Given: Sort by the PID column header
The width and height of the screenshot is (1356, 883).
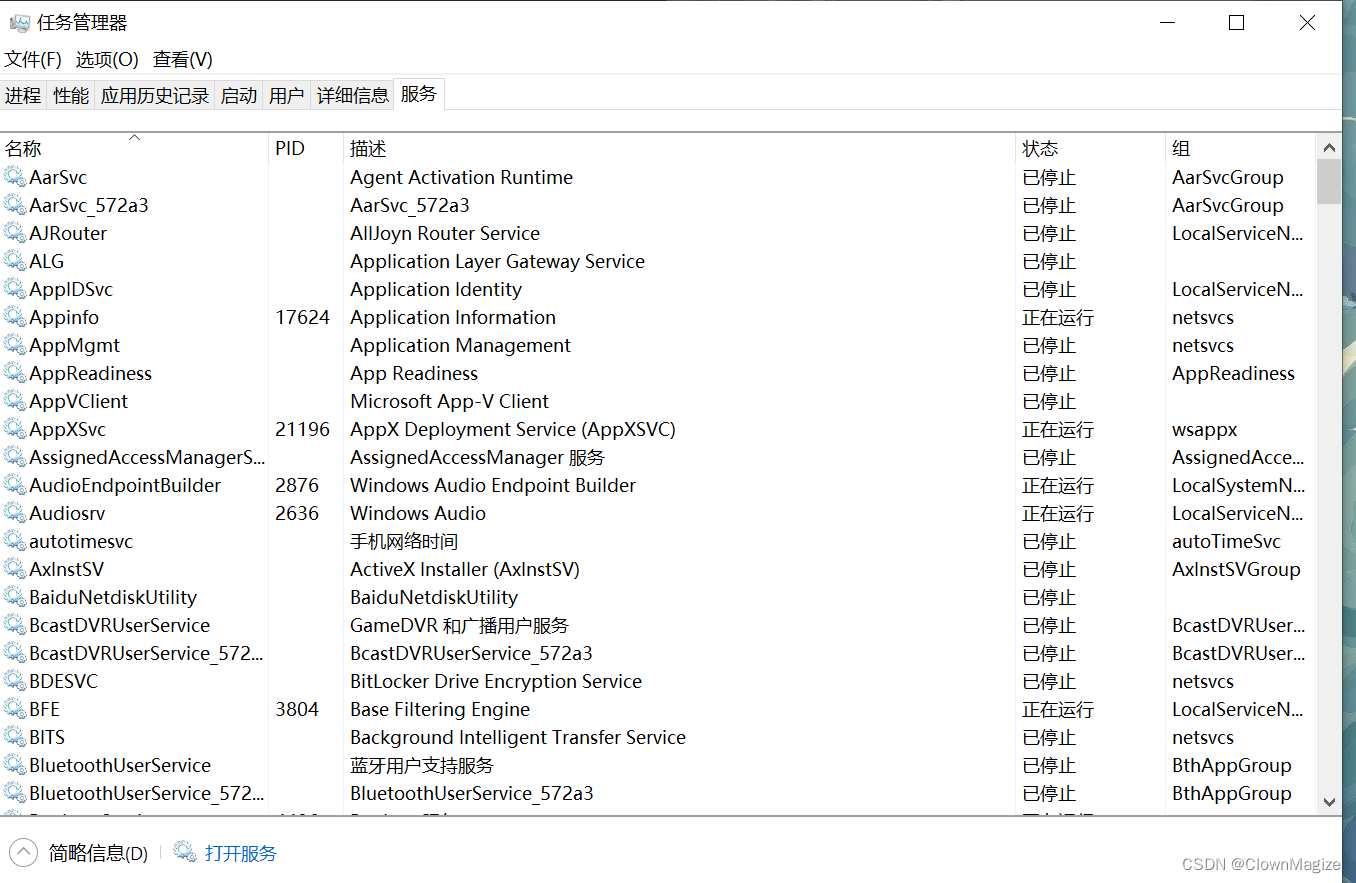Looking at the screenshot, I should (x=305, y=148).
